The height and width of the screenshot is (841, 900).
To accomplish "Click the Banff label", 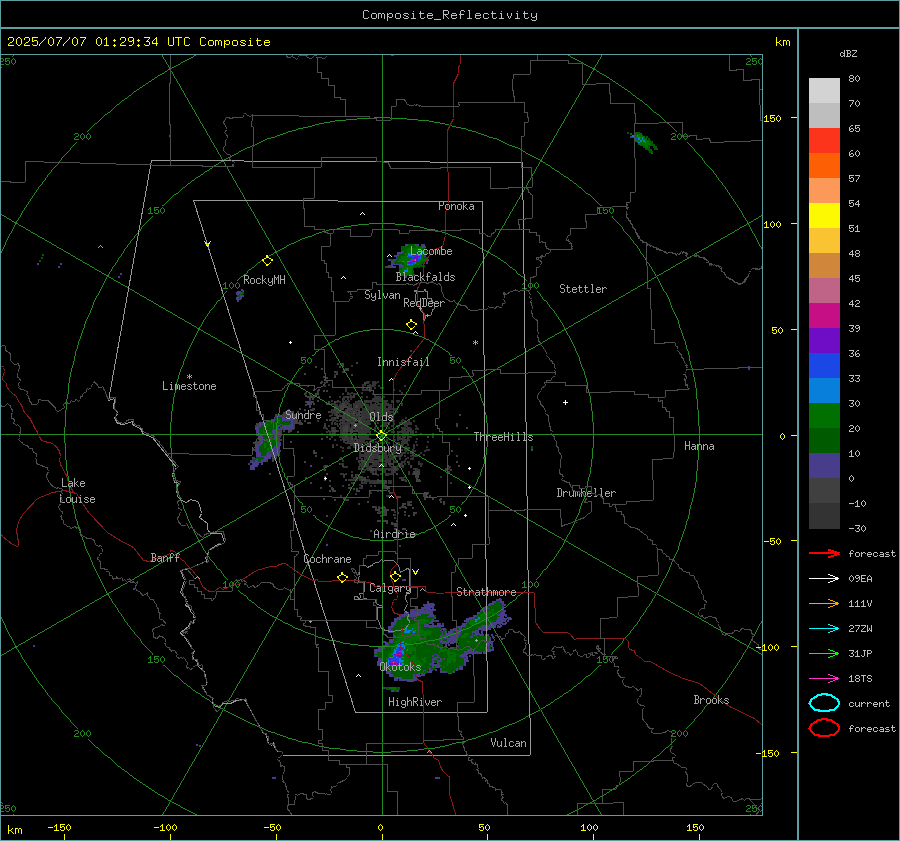I will (x=165, y=558).
